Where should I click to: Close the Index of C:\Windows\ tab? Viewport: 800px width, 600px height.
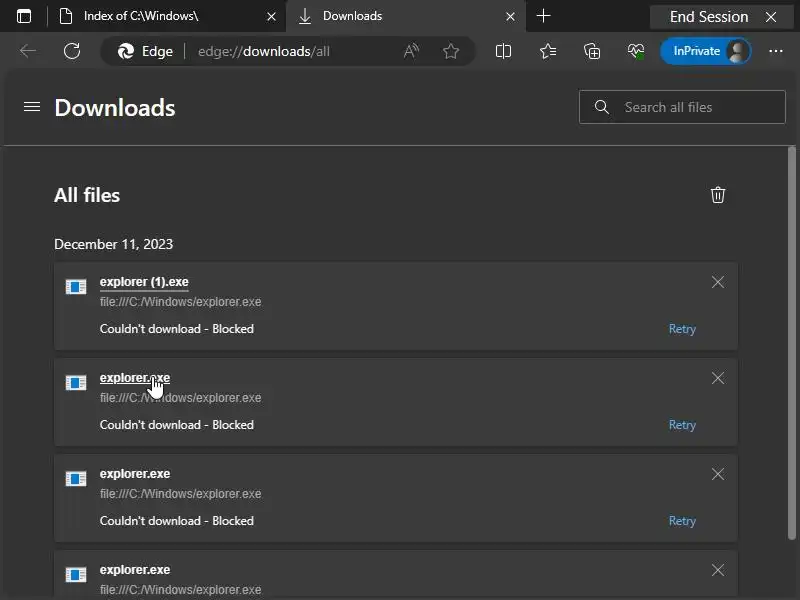[271, 17]
